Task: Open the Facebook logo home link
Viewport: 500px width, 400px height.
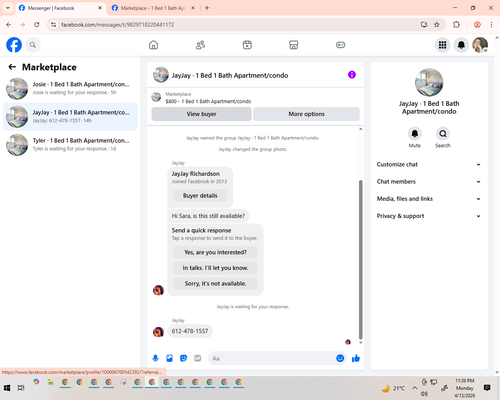Action: pos(14,45)
